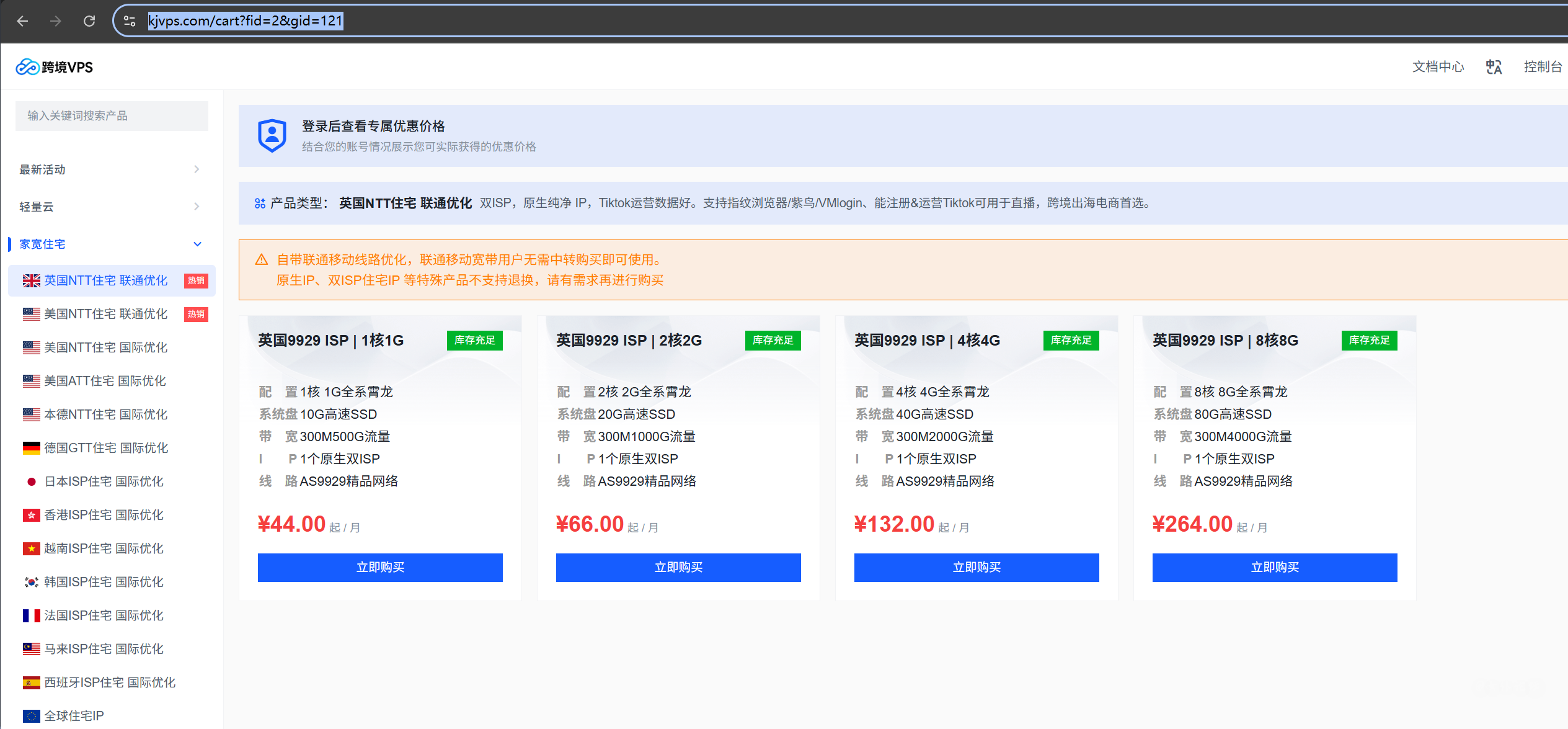Click the 英国9929 ISP | 4核4G title
The height and width of the screenshot is (729, 1568).
click(x=927, y=340)
